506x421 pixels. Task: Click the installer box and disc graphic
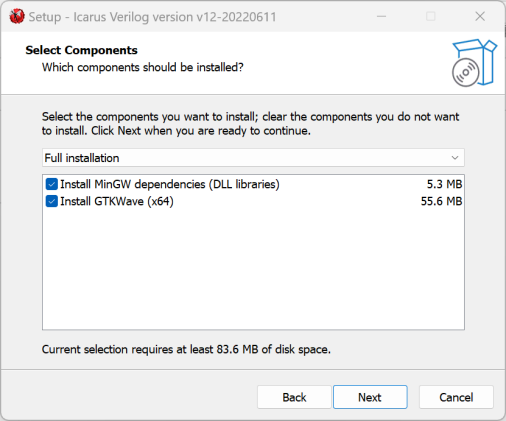[x=474, y=63]
